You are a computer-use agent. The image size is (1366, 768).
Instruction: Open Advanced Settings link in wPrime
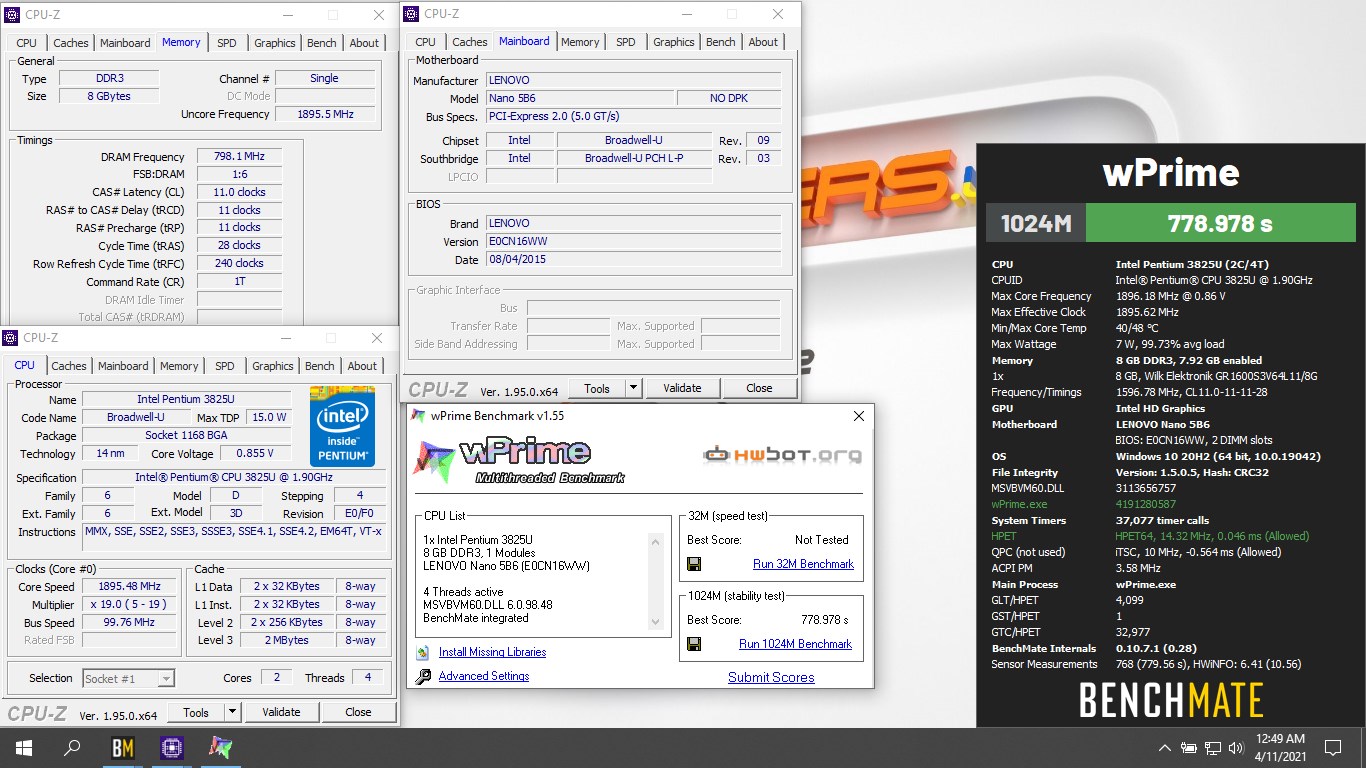pyautogui.click(x=484, y=676)
